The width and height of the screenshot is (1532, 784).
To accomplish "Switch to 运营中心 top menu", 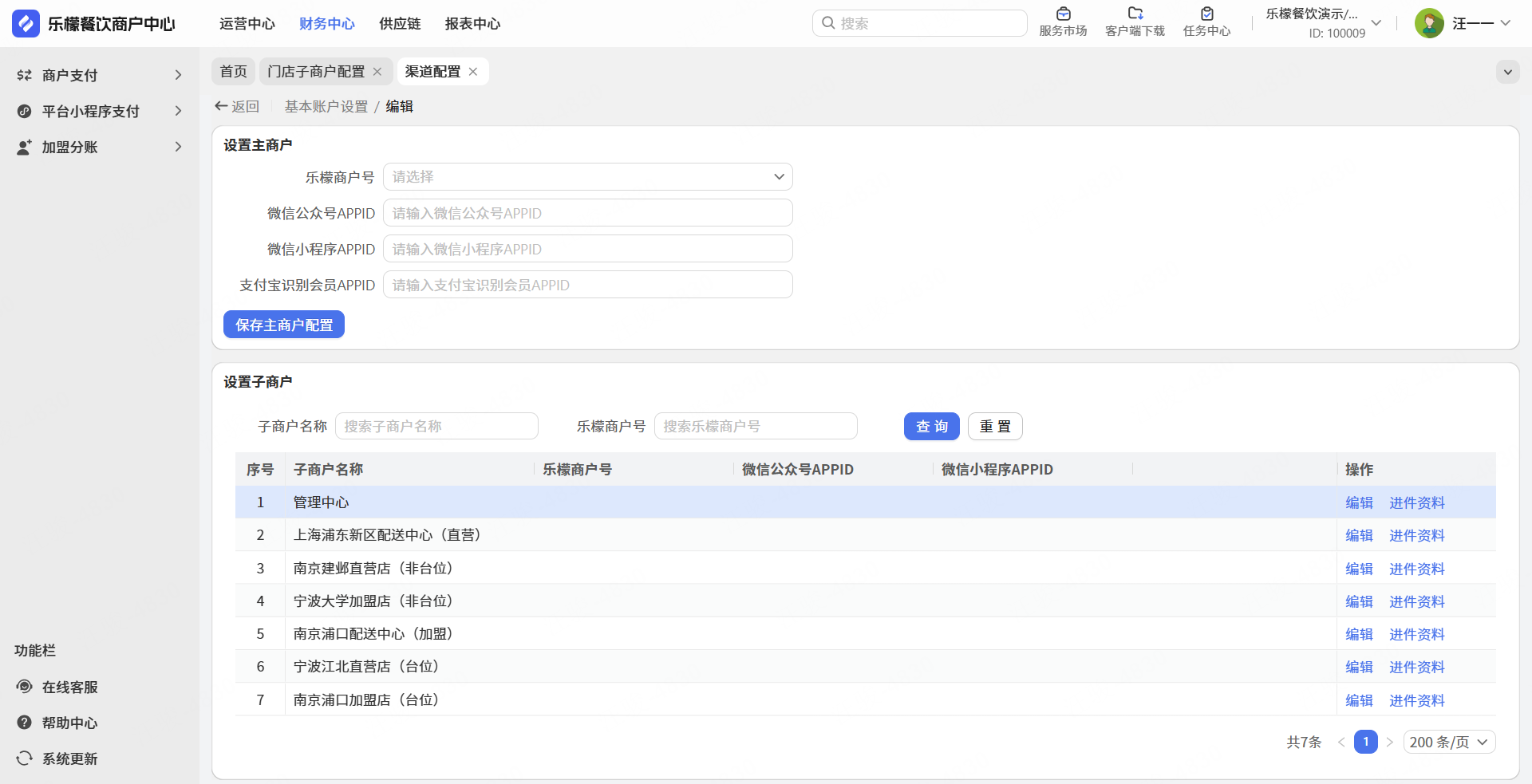I will [247, 24].
